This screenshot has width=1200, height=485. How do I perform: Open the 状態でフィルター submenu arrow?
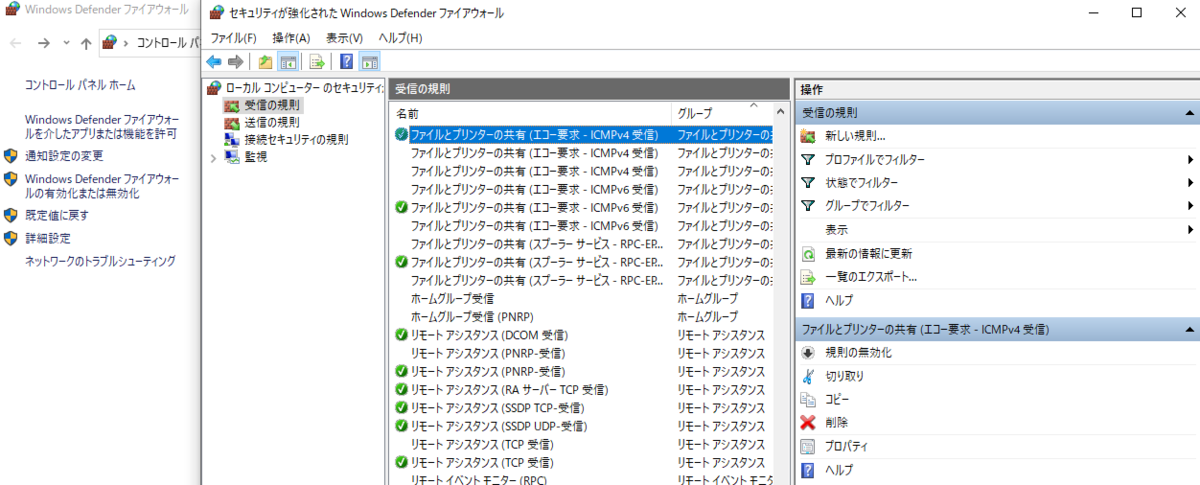tap(1190, 183)
